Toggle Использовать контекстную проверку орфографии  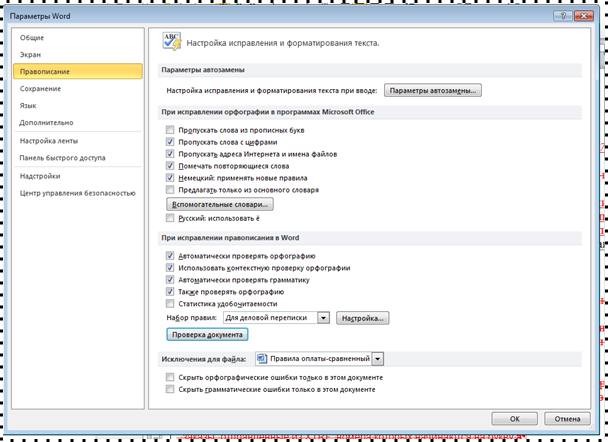click(x=170, y=268)
